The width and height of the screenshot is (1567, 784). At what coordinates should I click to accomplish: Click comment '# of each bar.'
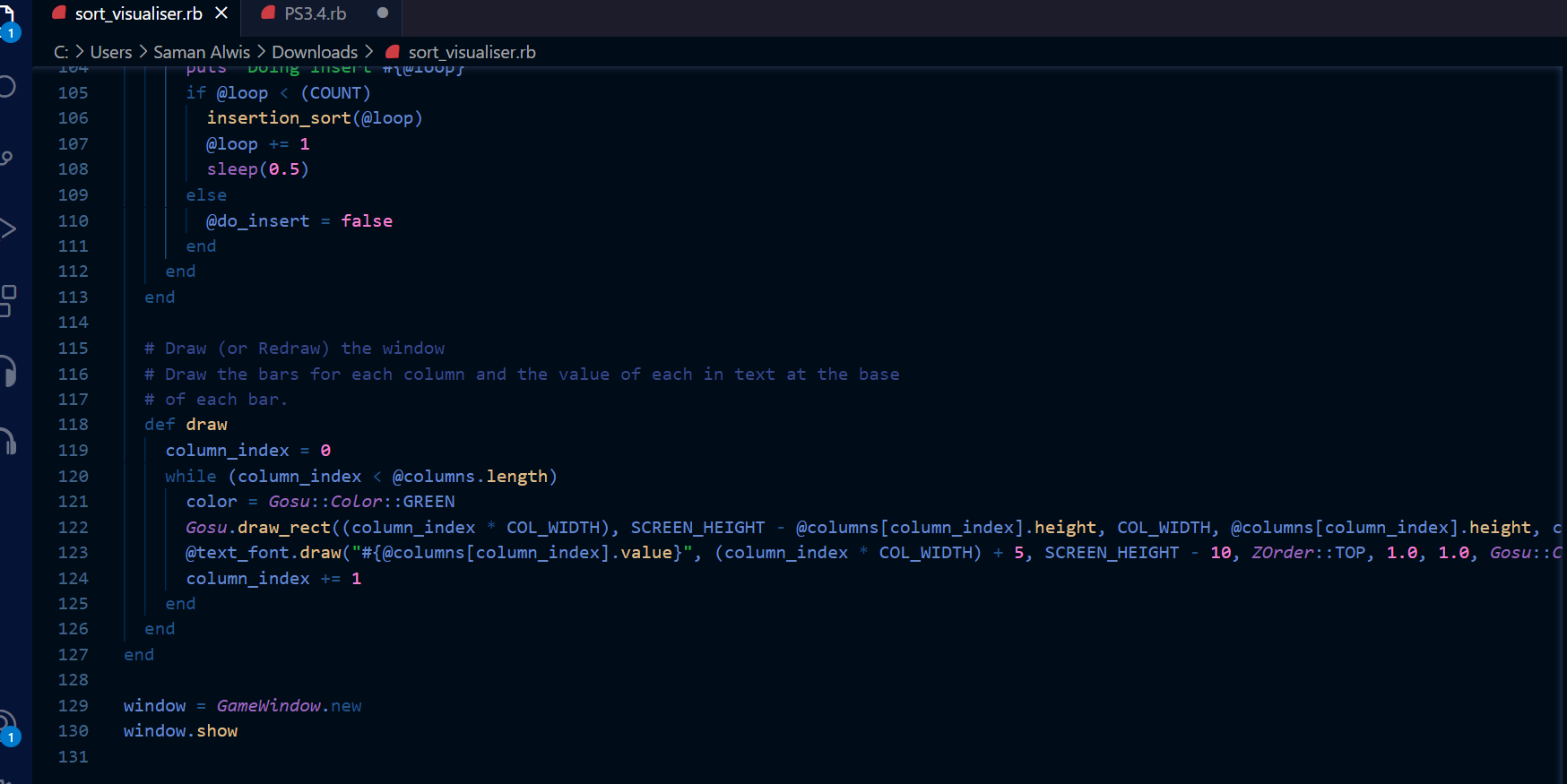(x=216, y=400)
